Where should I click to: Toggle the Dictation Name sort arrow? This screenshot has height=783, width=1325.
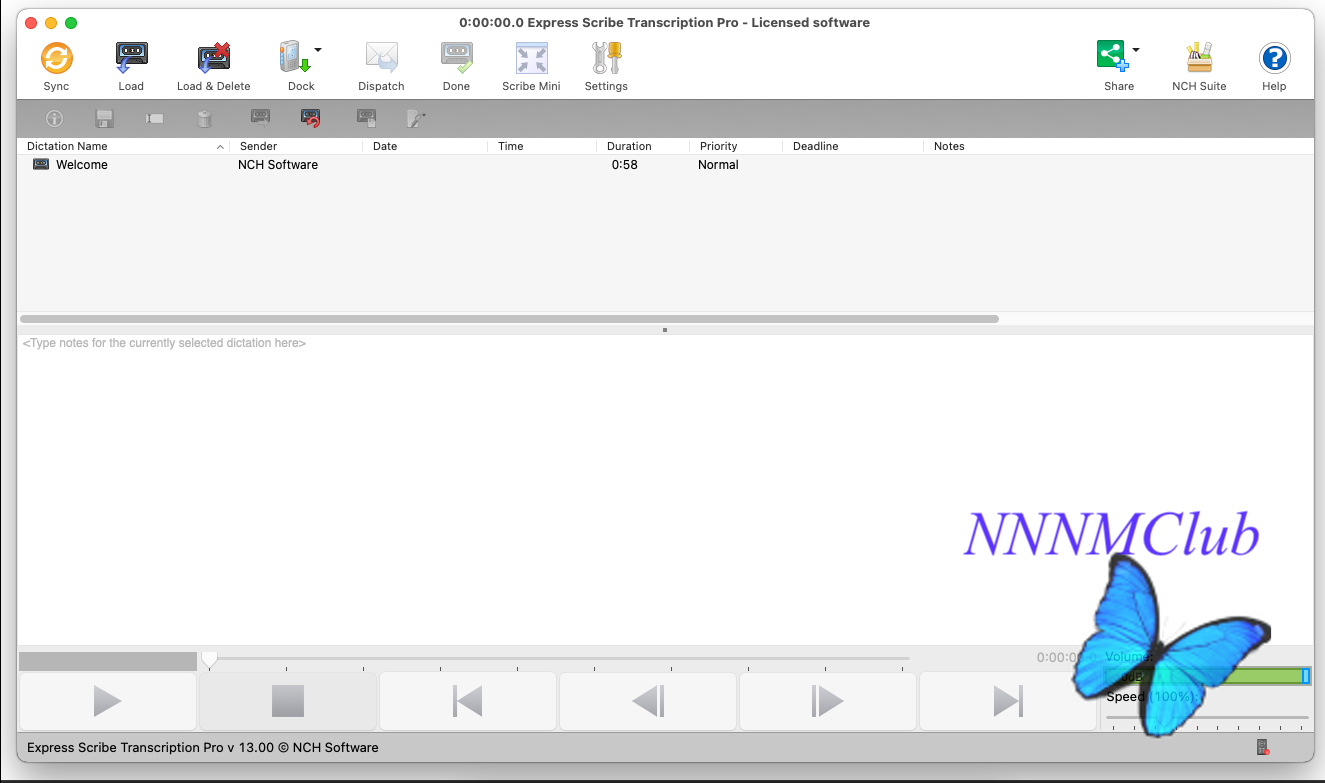pyautogui.click(x=220, y=147)
